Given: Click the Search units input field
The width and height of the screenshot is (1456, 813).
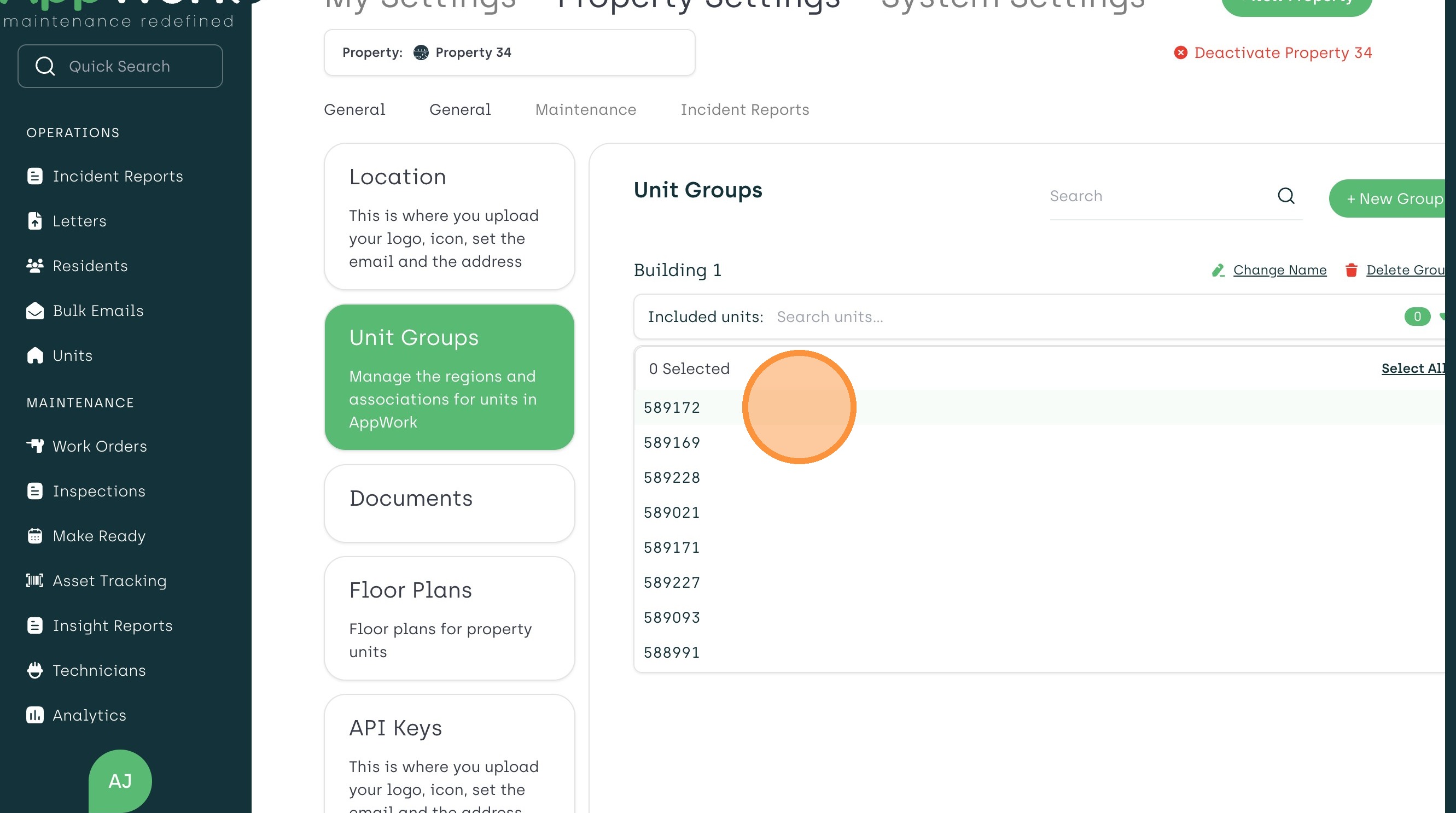Looking at the screenshot, I should pos(830,317).
